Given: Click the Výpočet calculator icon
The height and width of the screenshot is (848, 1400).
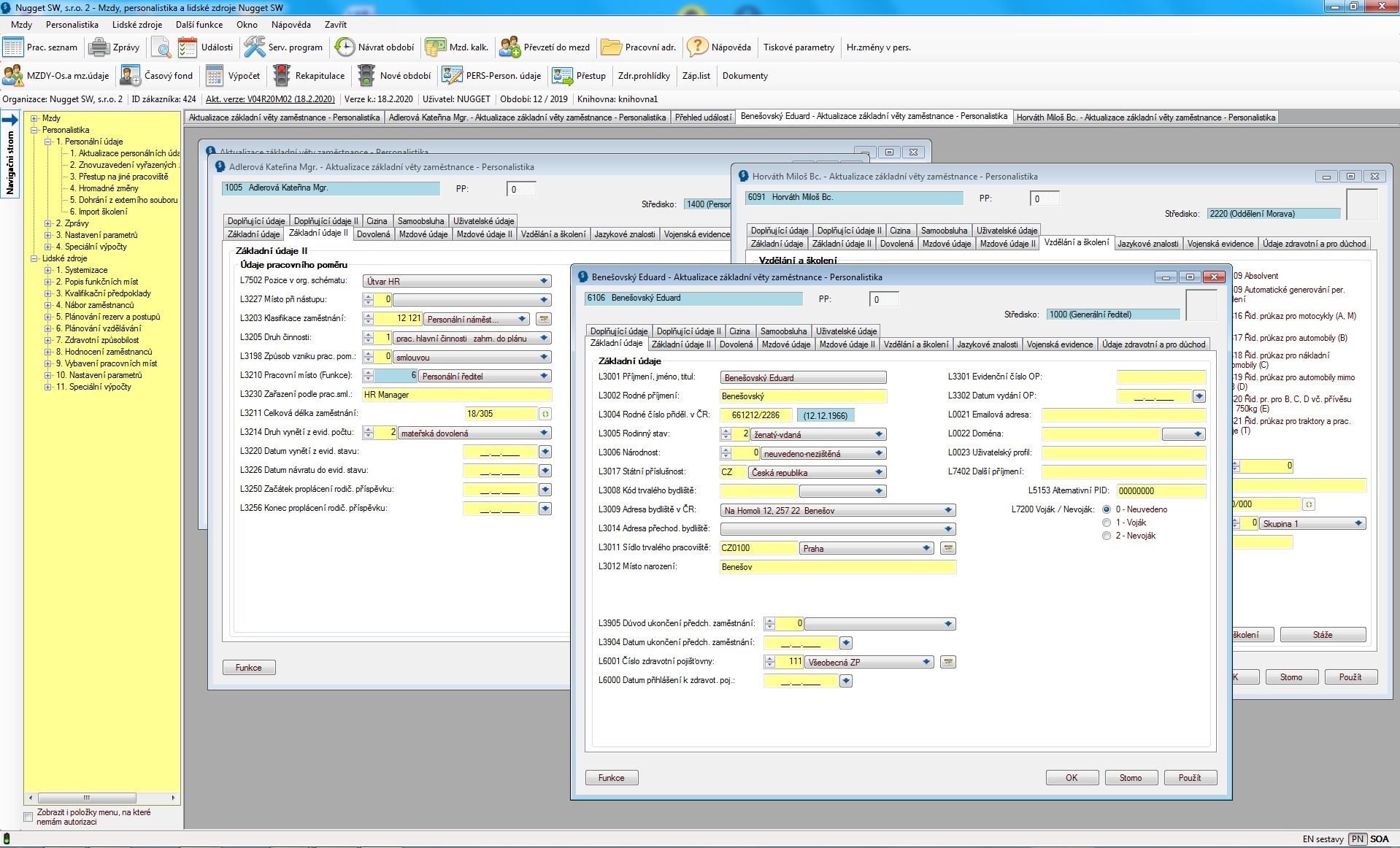Looking at the screenshot, I should [215, 76].
